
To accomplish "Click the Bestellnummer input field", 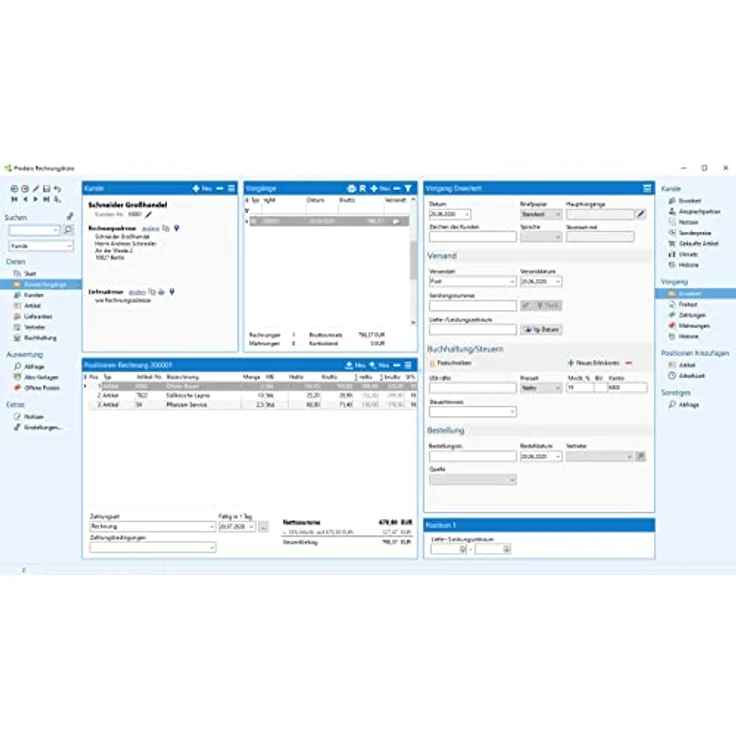I will click(472, 456).
